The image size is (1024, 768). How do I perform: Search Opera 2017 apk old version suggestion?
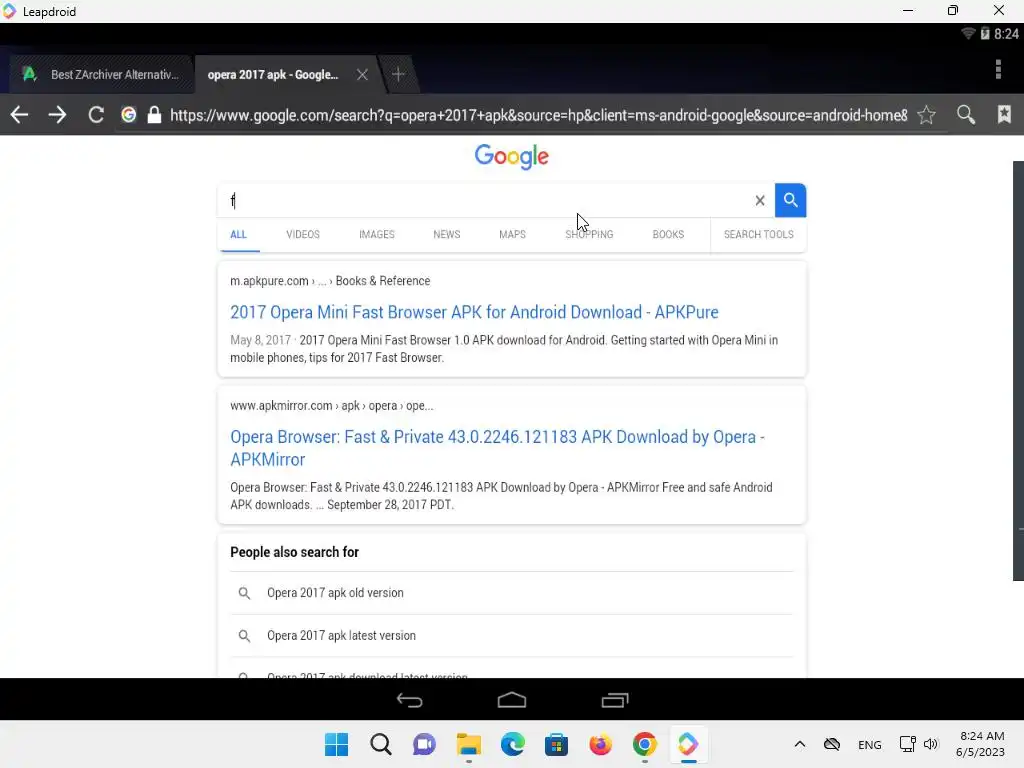[x=511, y=593]
